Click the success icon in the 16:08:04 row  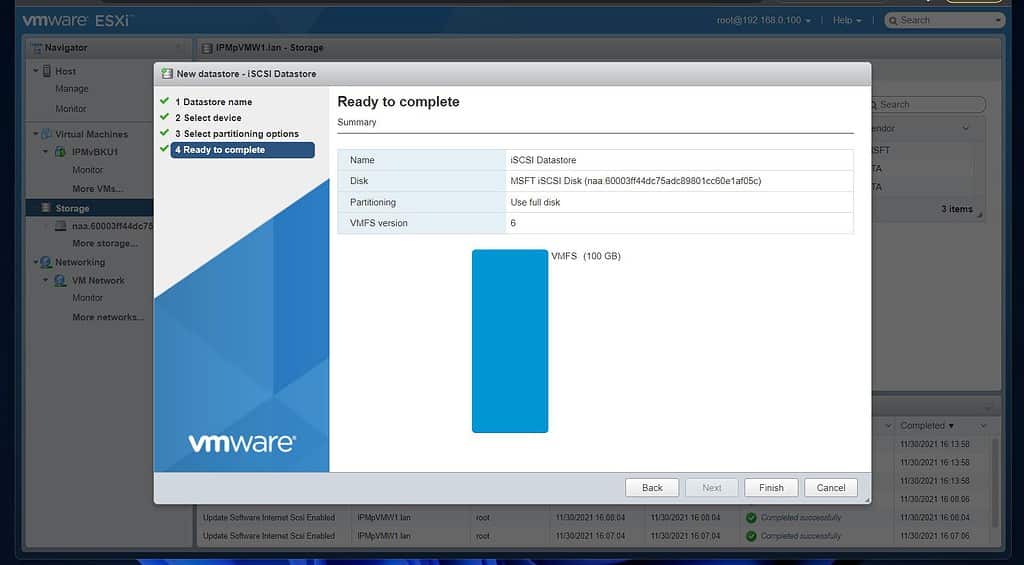click(x=751, y=517)
